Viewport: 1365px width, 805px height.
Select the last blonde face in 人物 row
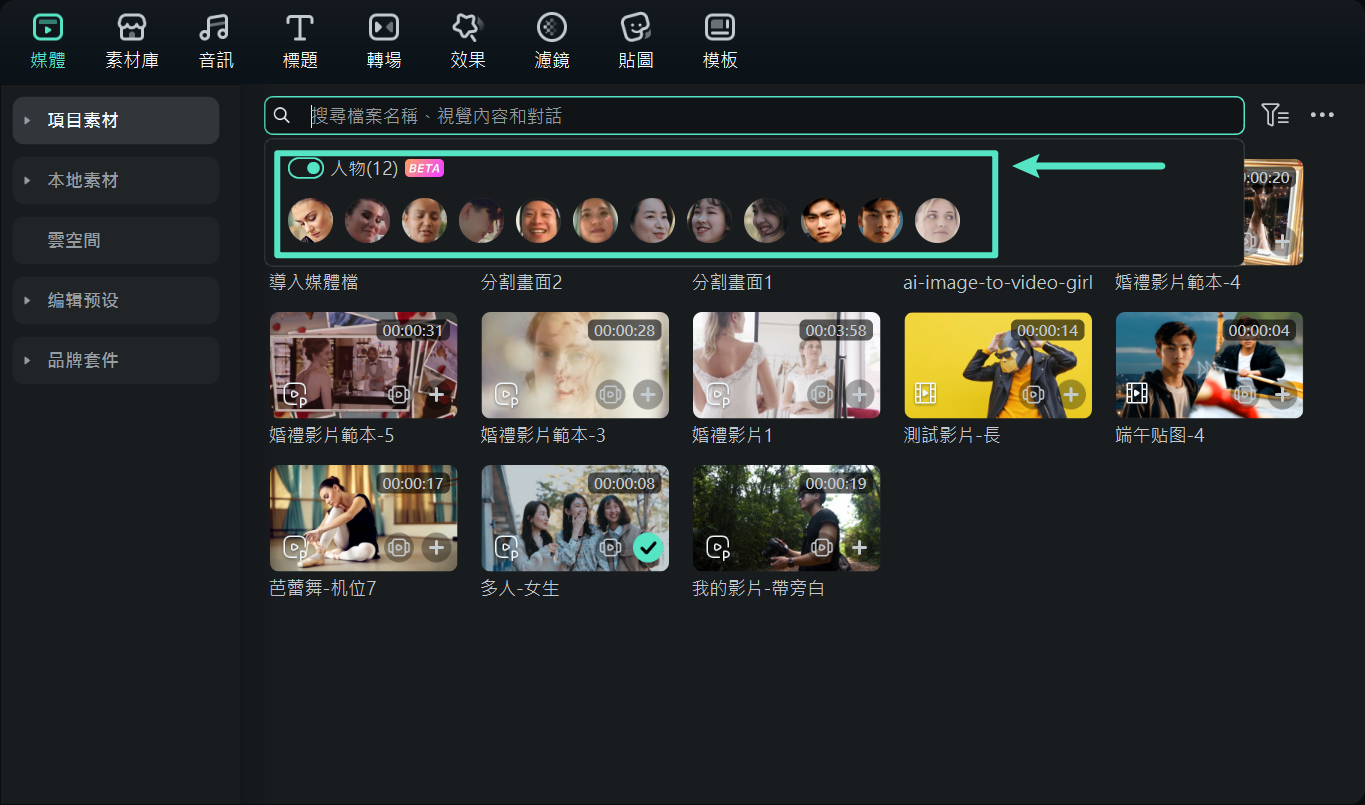937,221
